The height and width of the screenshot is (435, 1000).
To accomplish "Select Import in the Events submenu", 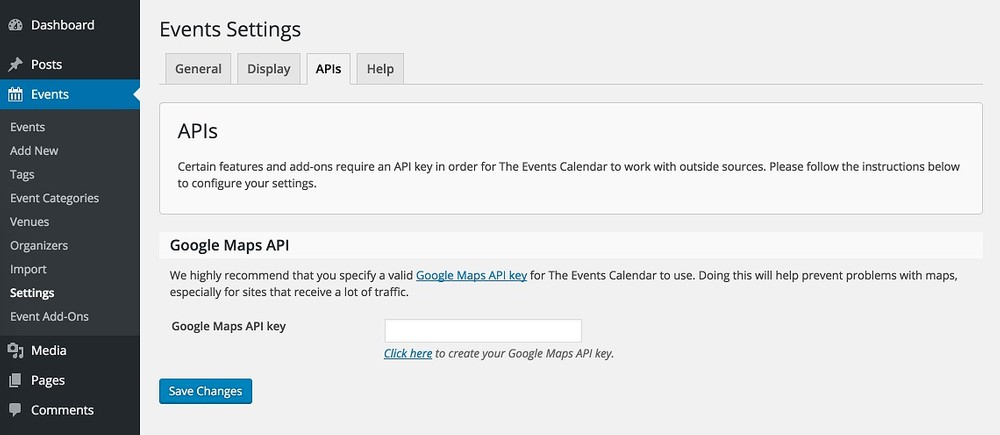I will pos(28,269).
